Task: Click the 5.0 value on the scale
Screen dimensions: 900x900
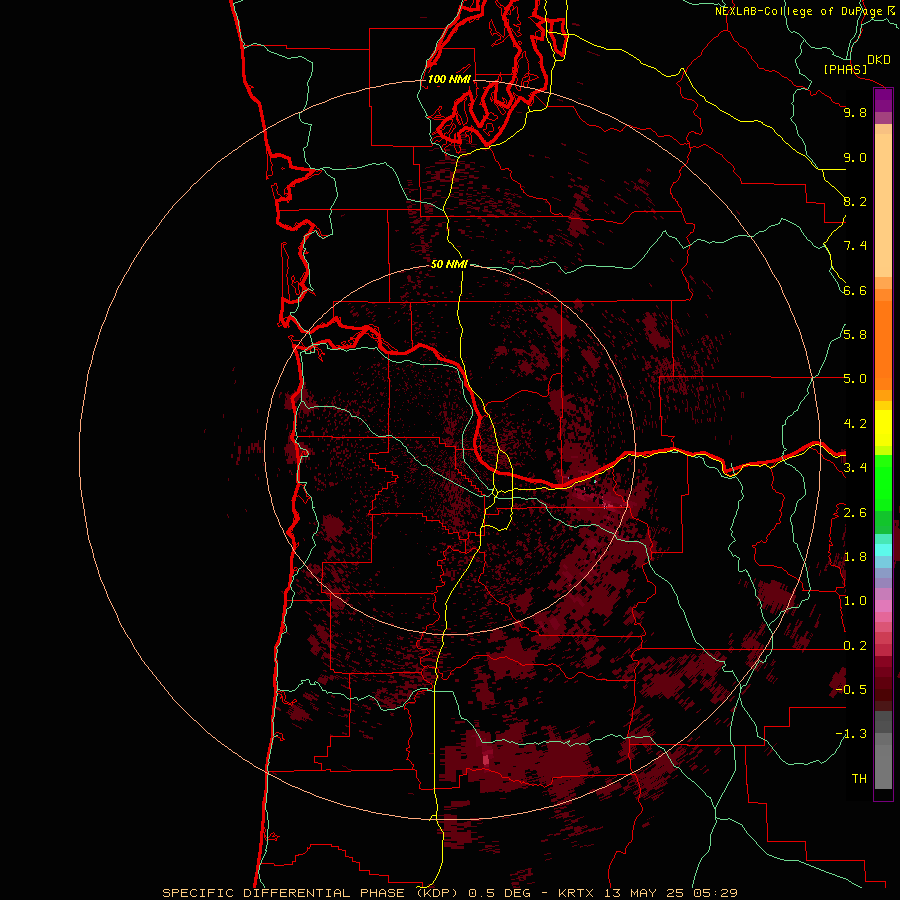Action: tap(855, 379)
